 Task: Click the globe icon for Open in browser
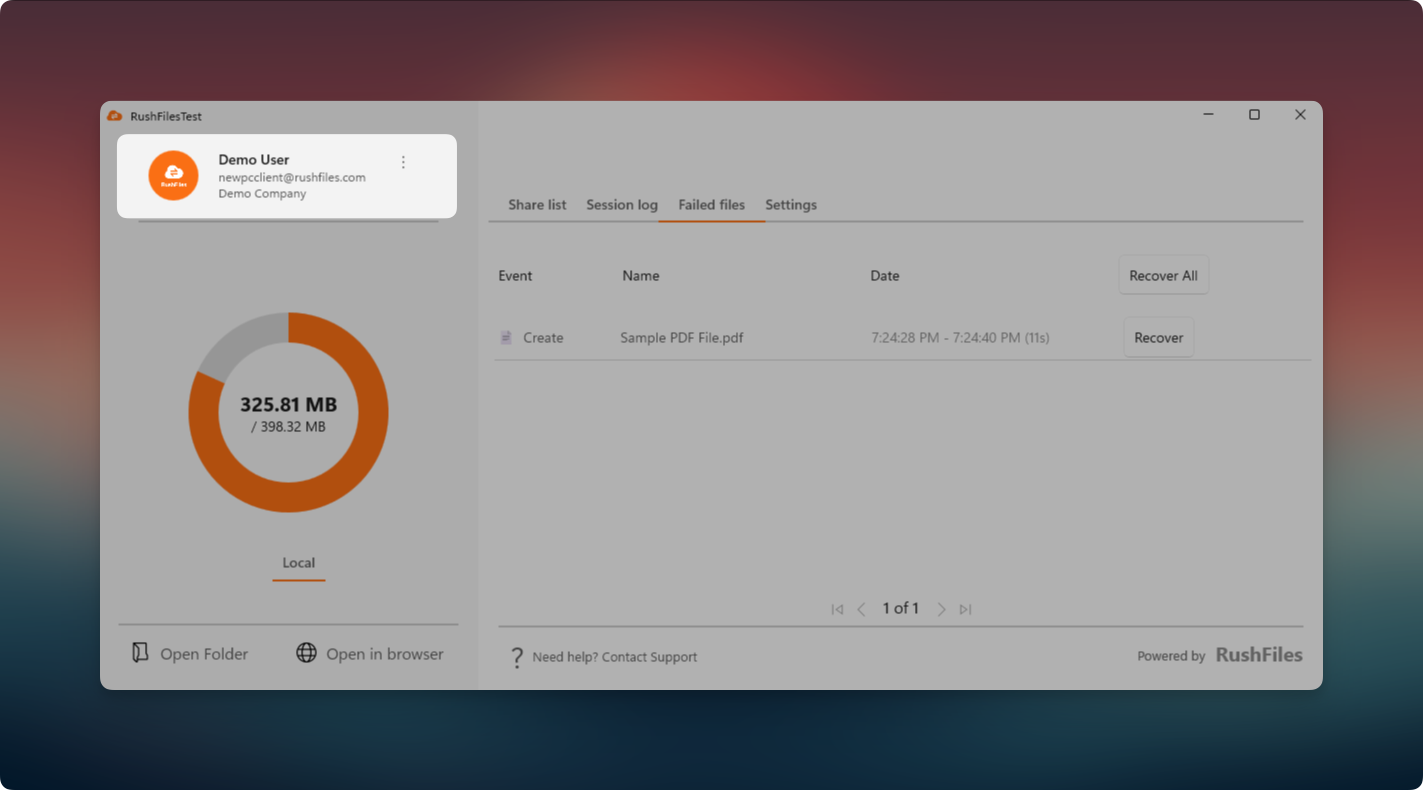306,653
